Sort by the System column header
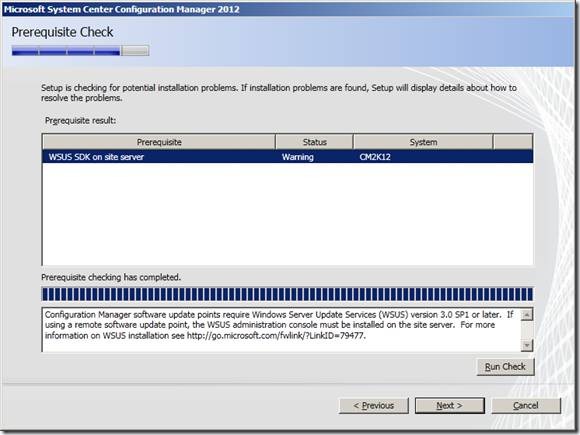The height and width of the screenshot is (435, 580). (x=423, y=142)
